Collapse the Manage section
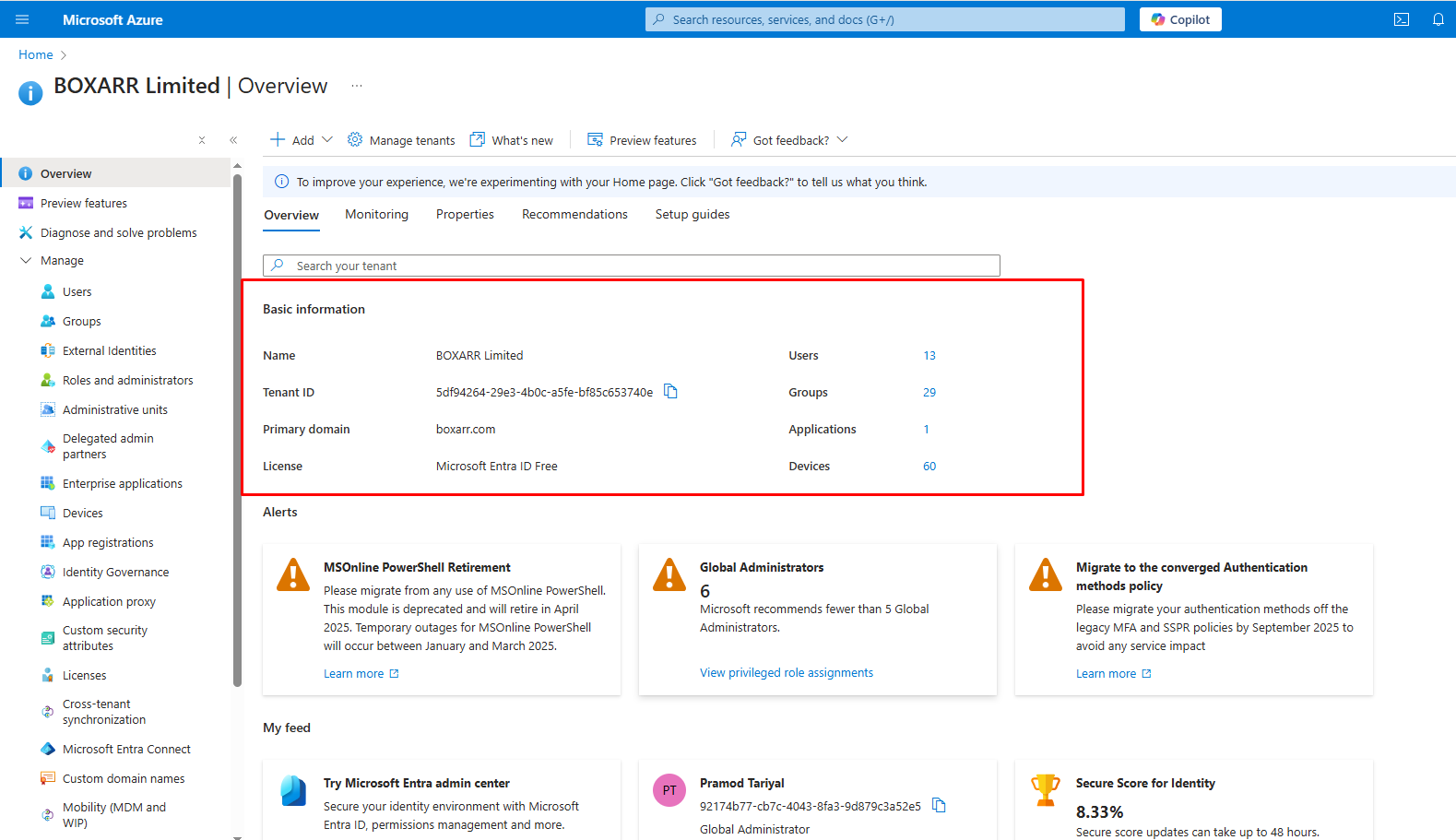The image size is (1456, 840). 26,261
